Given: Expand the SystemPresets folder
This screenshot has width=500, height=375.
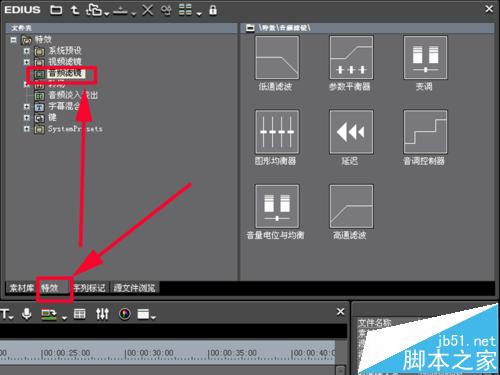Looking at the screenshot, I should click(27, 129).
